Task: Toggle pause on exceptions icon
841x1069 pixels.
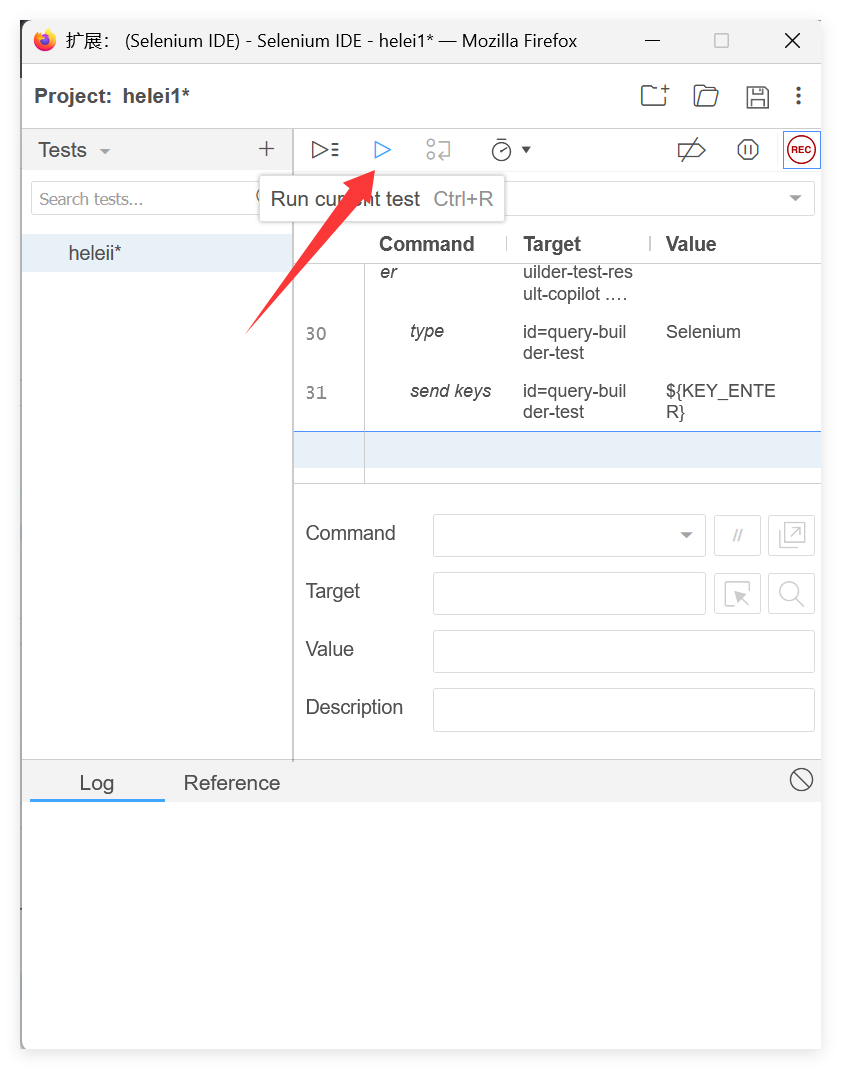Action: [748, 149]
